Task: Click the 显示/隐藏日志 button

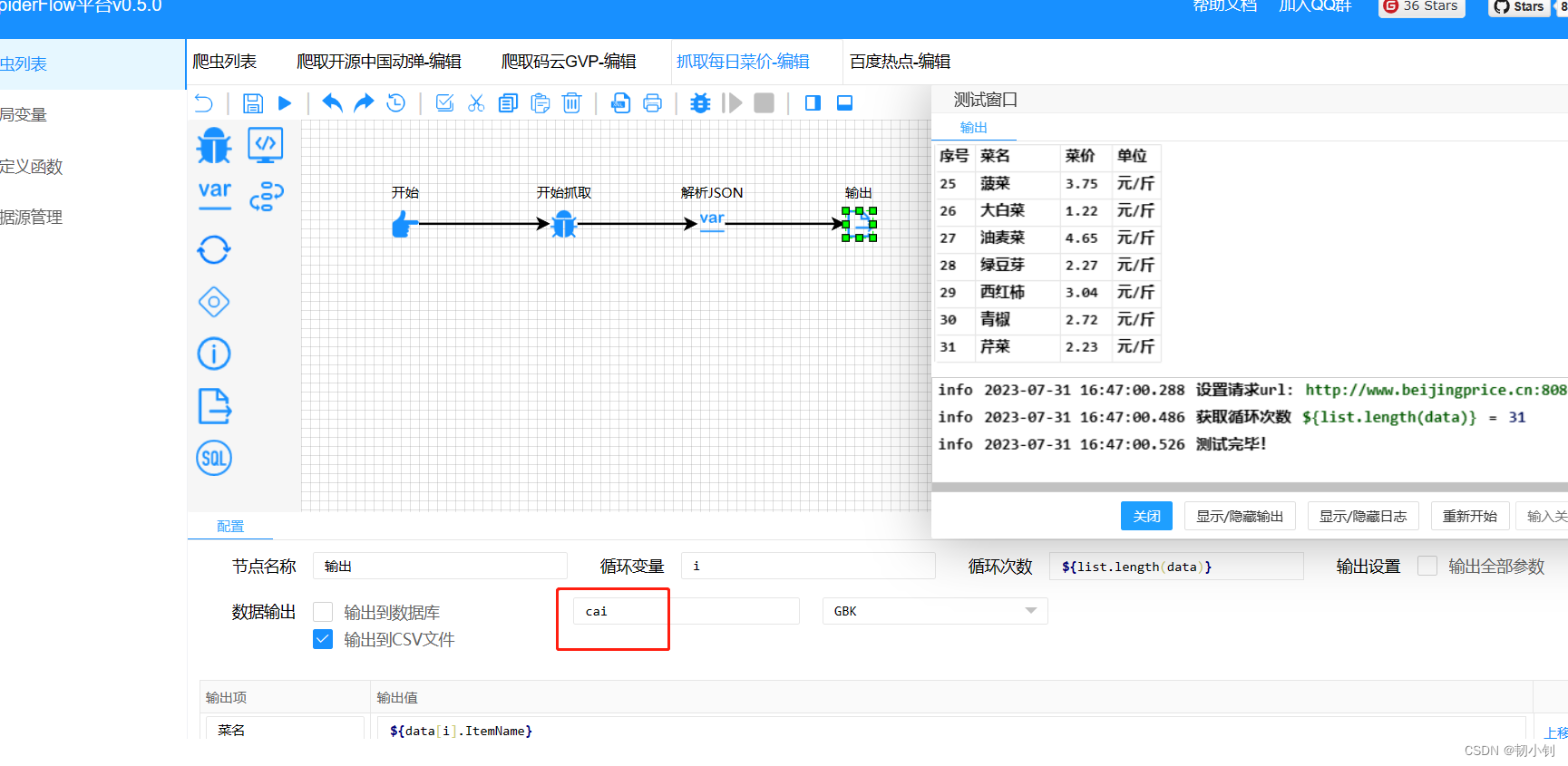Action: pyautogui.click(x=1363, y=516)
